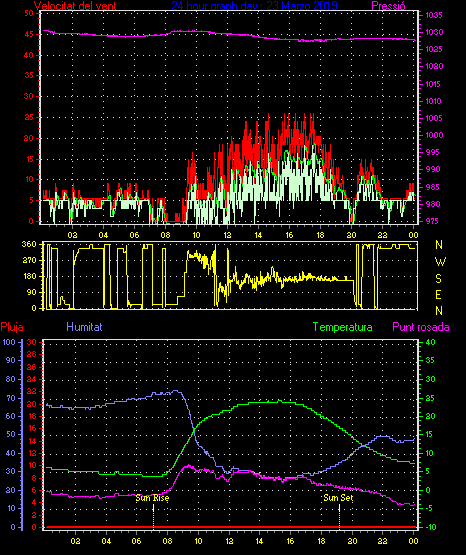This screenshot has width=466, height=555.
Task: Select the 'Pluja' legend label
Action: (12, 327)
